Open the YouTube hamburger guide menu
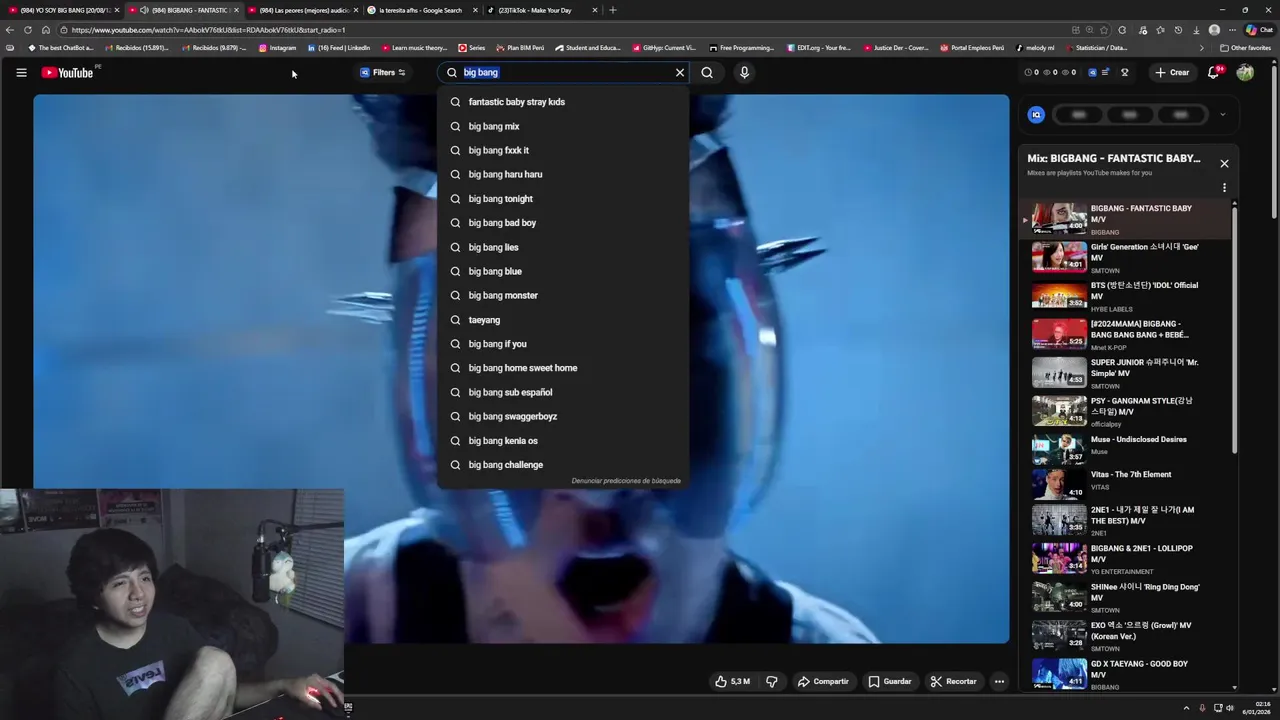Image resolution: width=1280 pixels, height=720 pixels. click(x=21, y=72)
